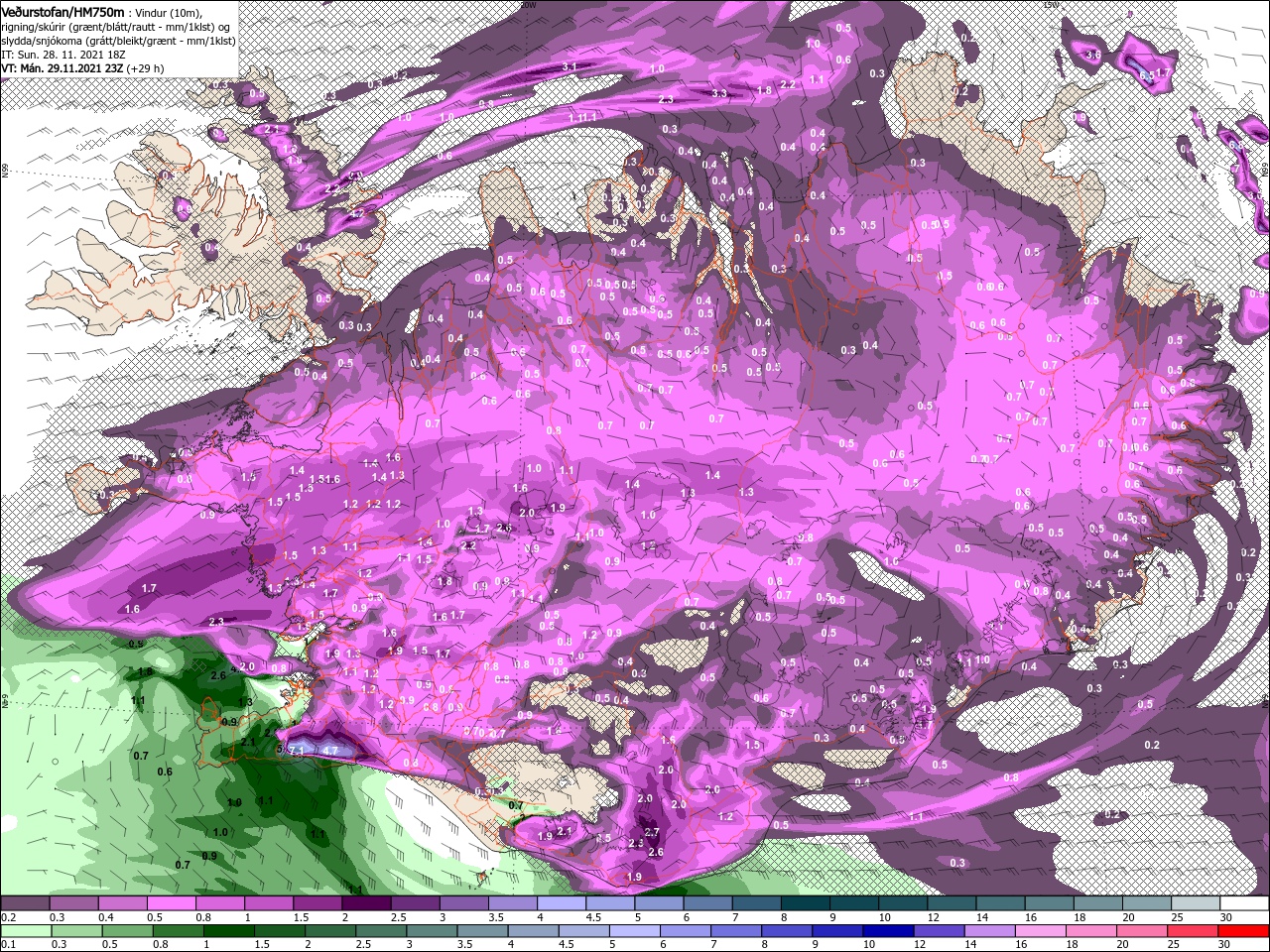Screen dimensions: 1270x952
Task: Click the '15W' longitude label at the top edge
Action: 1052,5
